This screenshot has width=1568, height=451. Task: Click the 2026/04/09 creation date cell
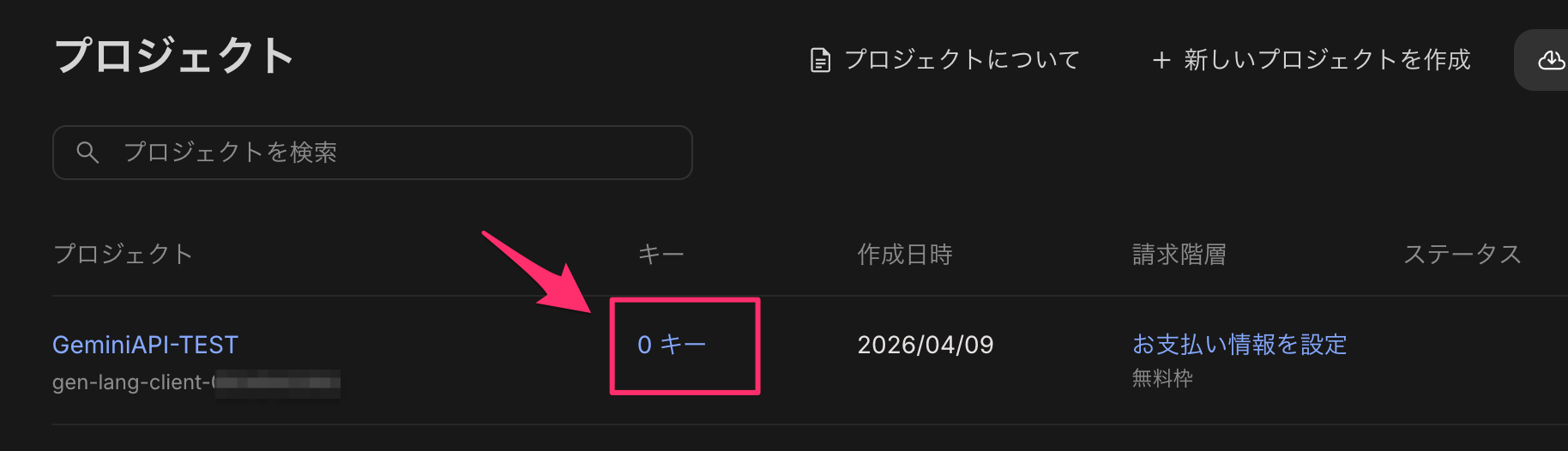click(925, 345)
